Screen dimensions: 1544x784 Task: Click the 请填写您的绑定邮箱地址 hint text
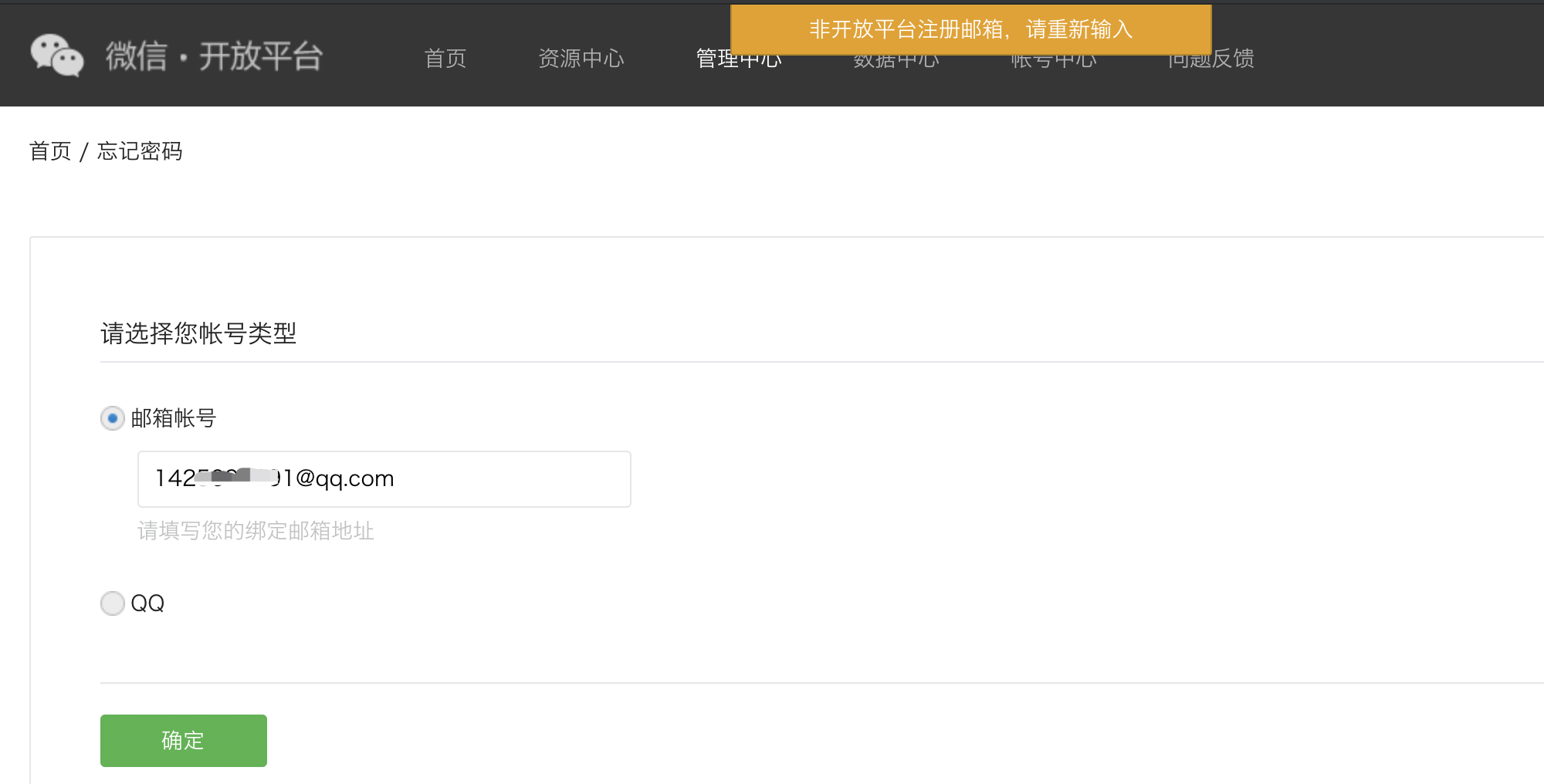coord(256,531)
